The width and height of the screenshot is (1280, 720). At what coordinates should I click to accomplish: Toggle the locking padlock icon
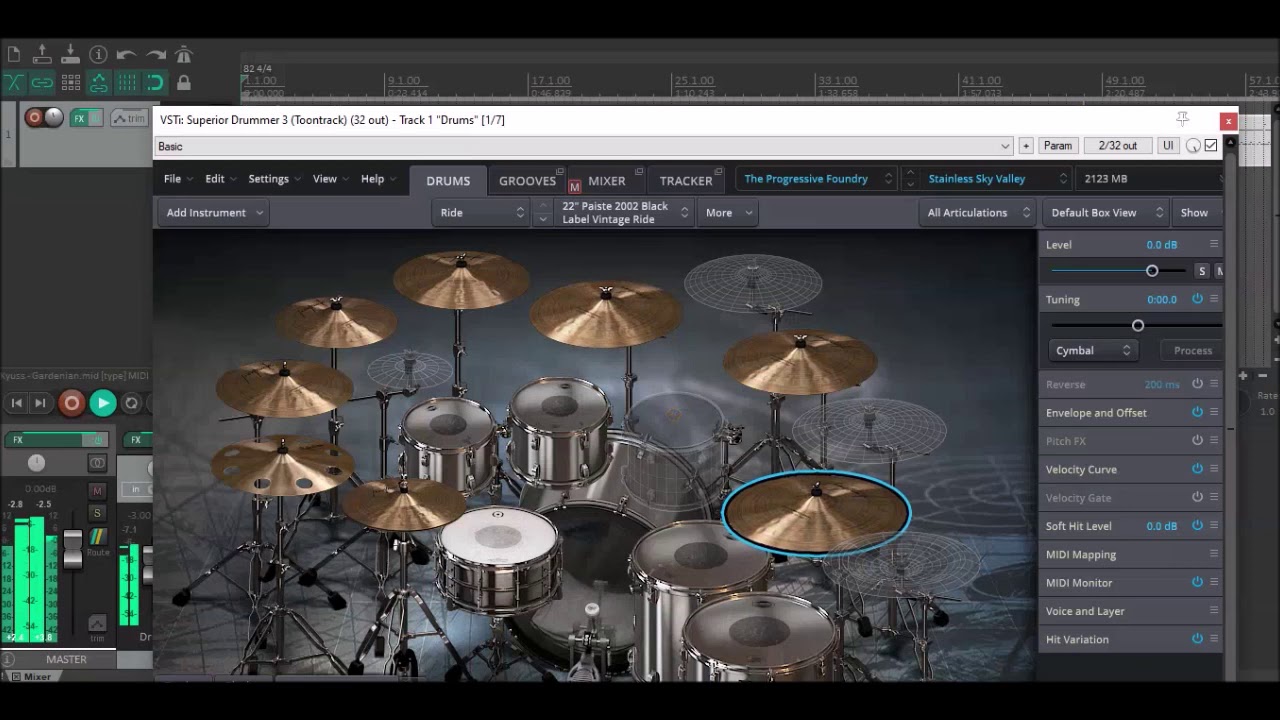pyautogui.click(x=183, y=82)
